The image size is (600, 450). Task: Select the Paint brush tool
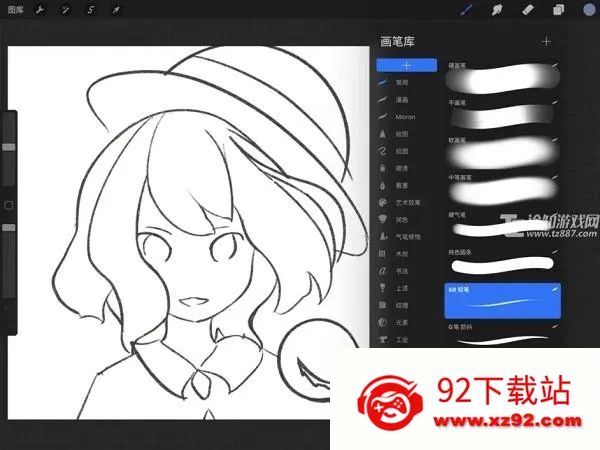click(466, 10)
